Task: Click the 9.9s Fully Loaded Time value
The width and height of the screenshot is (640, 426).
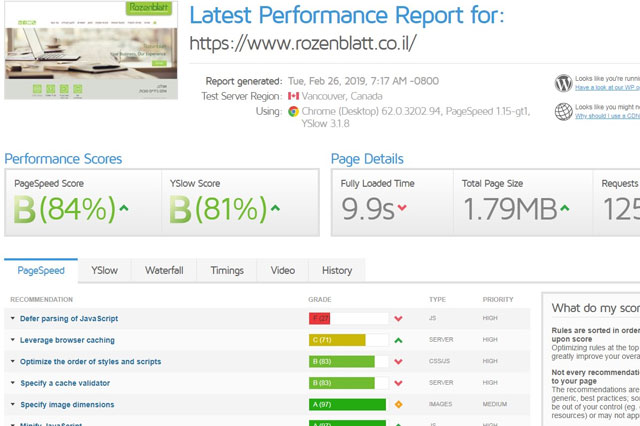Action: 368,209
